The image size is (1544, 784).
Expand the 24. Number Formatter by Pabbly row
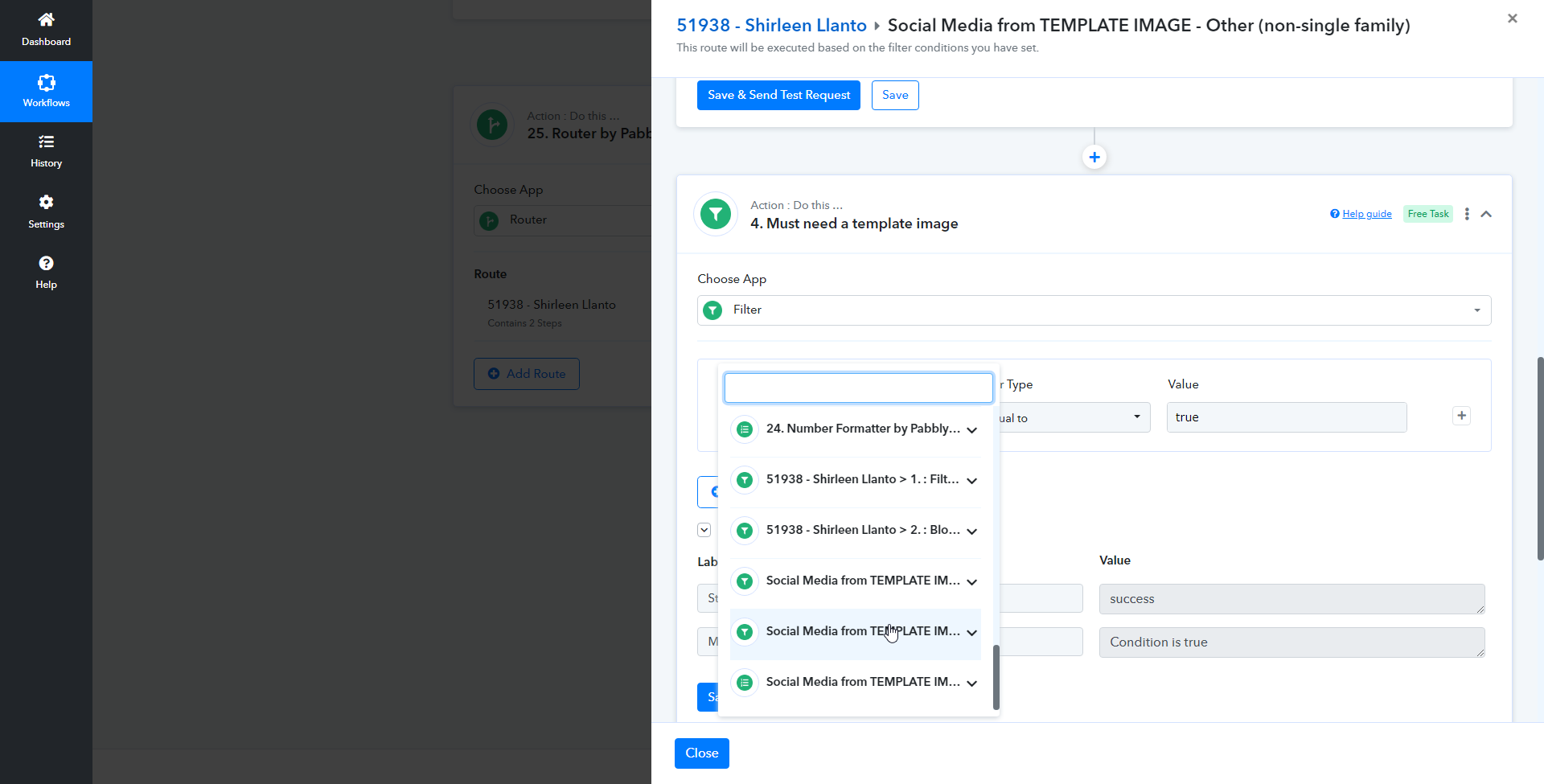click(x=972, y=430)
